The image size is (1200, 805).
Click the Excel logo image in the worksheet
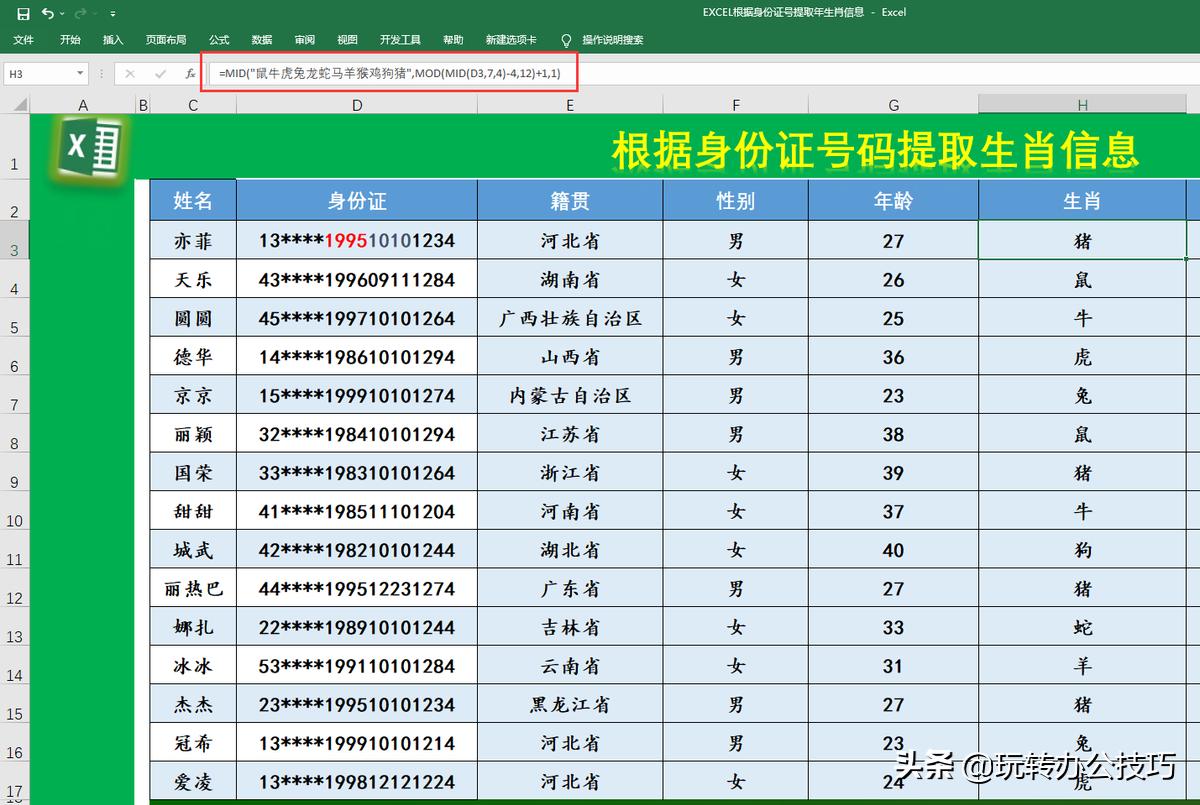88,148
